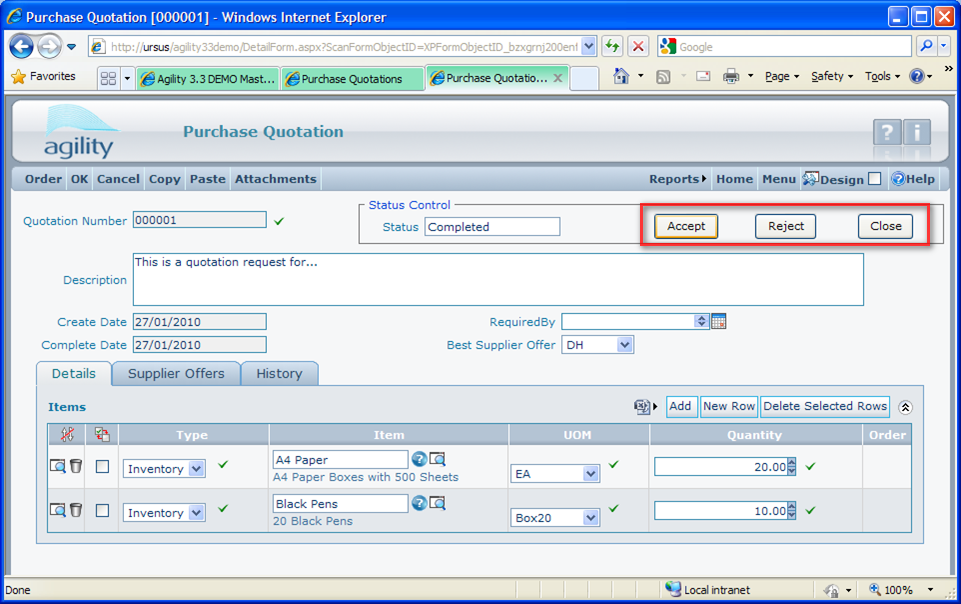Click the lookup search icon beside Black Pens item

click(x=437, y=503)
